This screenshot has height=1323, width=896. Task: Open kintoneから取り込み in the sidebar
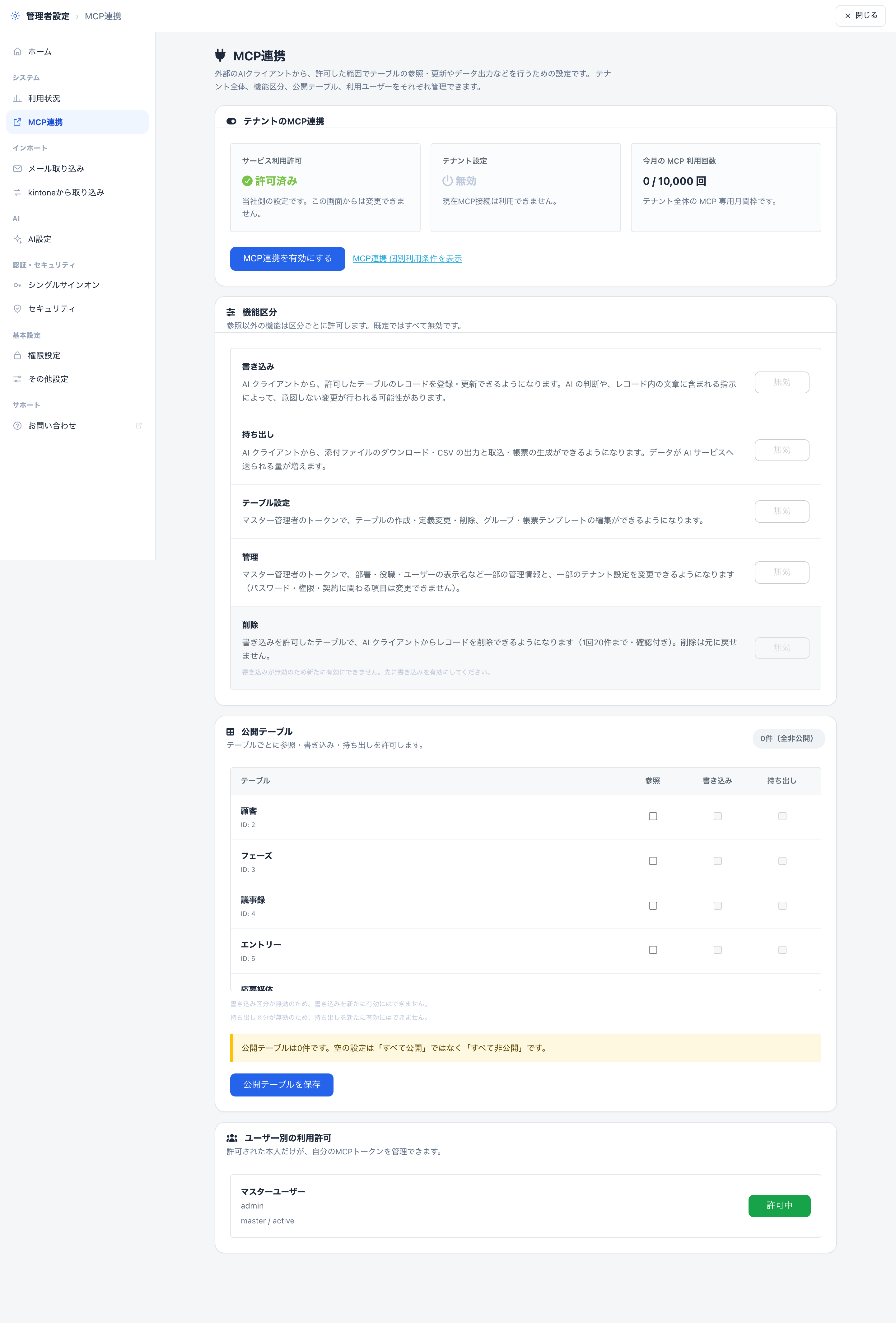(x=77, y=192)
